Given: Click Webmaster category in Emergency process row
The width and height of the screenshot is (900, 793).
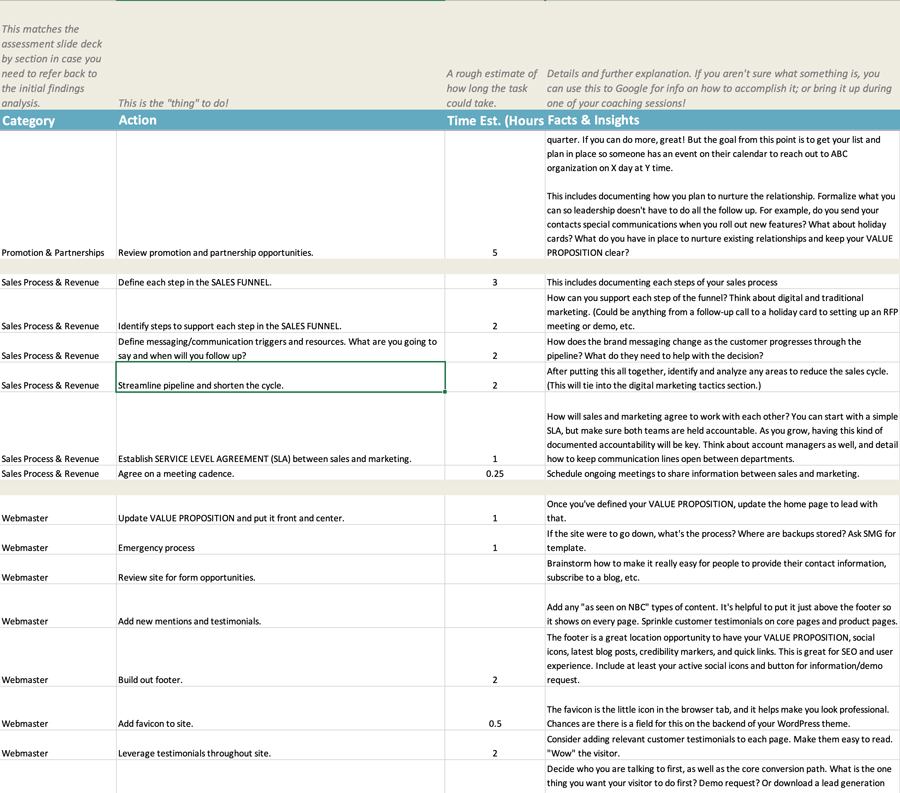Looking at the screenshot, I should pyautogui.click(x=57, y=540).
